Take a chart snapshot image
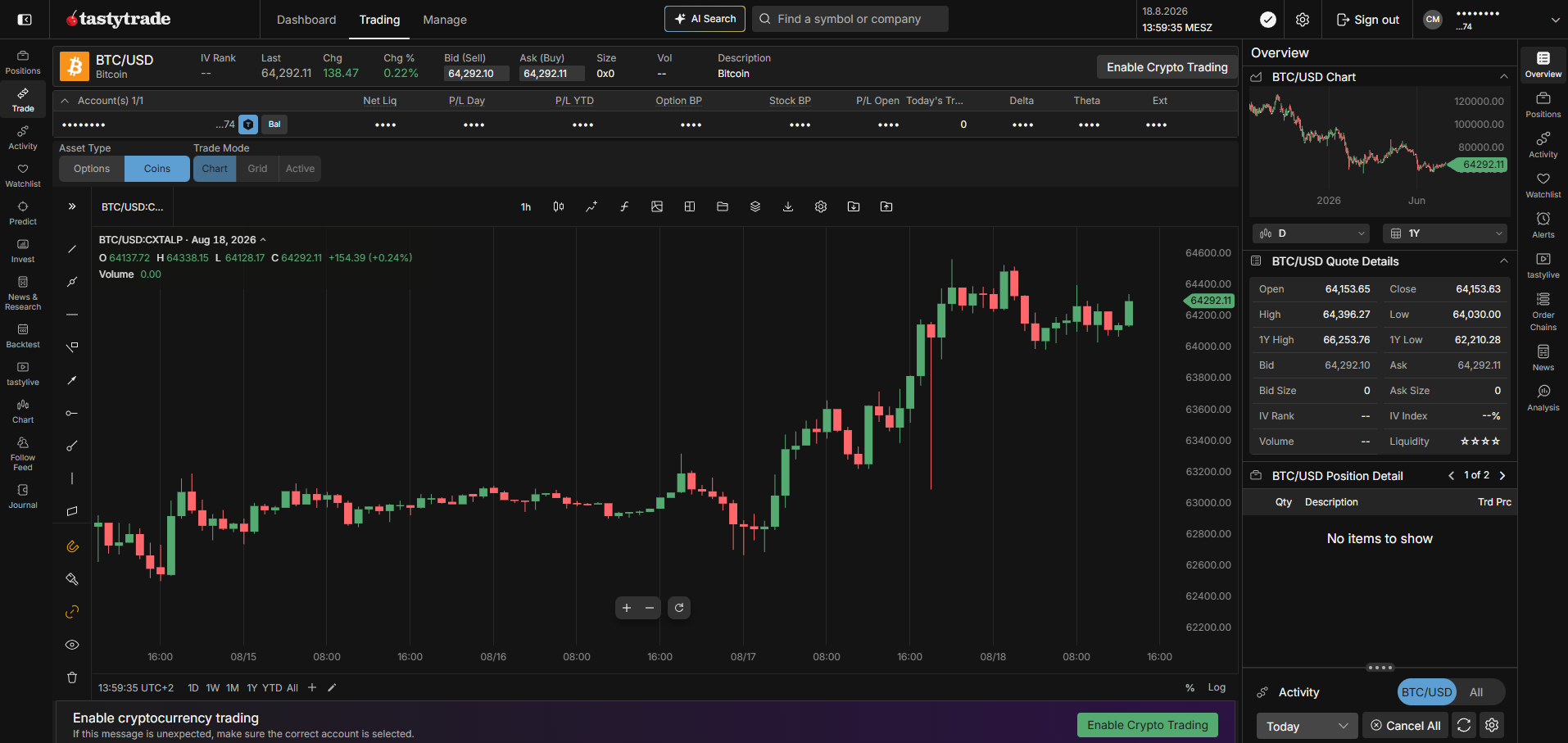 point(657,206)
